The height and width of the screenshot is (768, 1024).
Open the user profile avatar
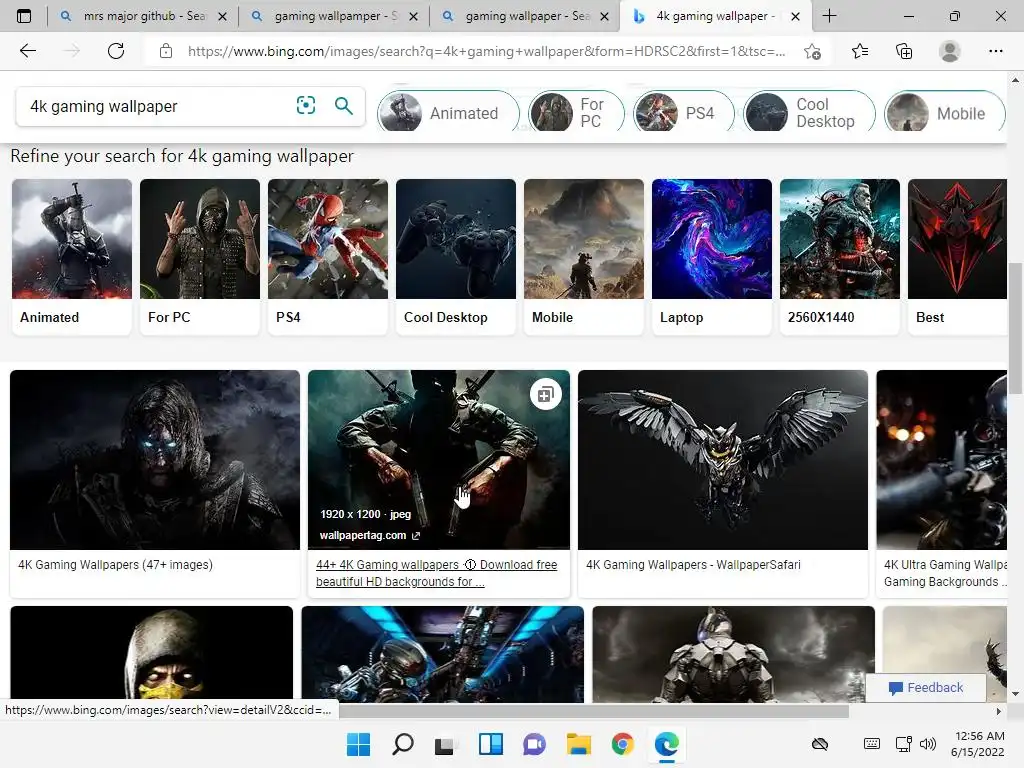click(x=950, y=51)
